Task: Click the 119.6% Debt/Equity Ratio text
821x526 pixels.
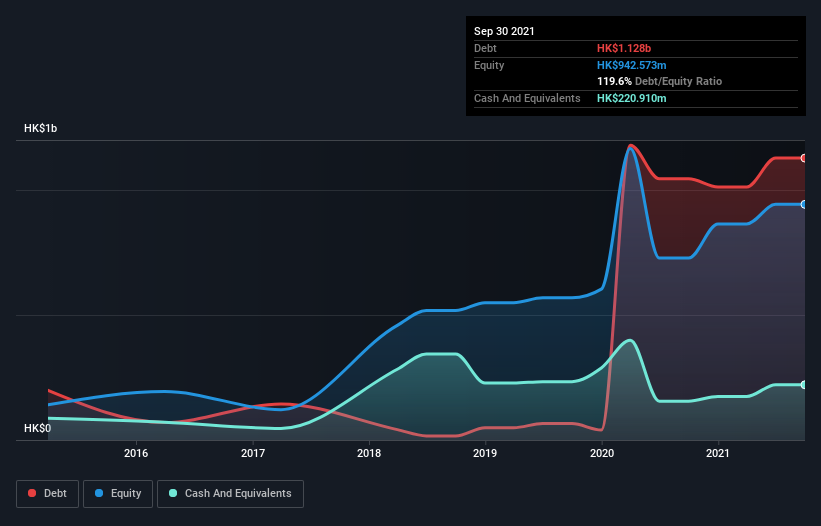Action: pyautogui.click(x=659, y=81)
